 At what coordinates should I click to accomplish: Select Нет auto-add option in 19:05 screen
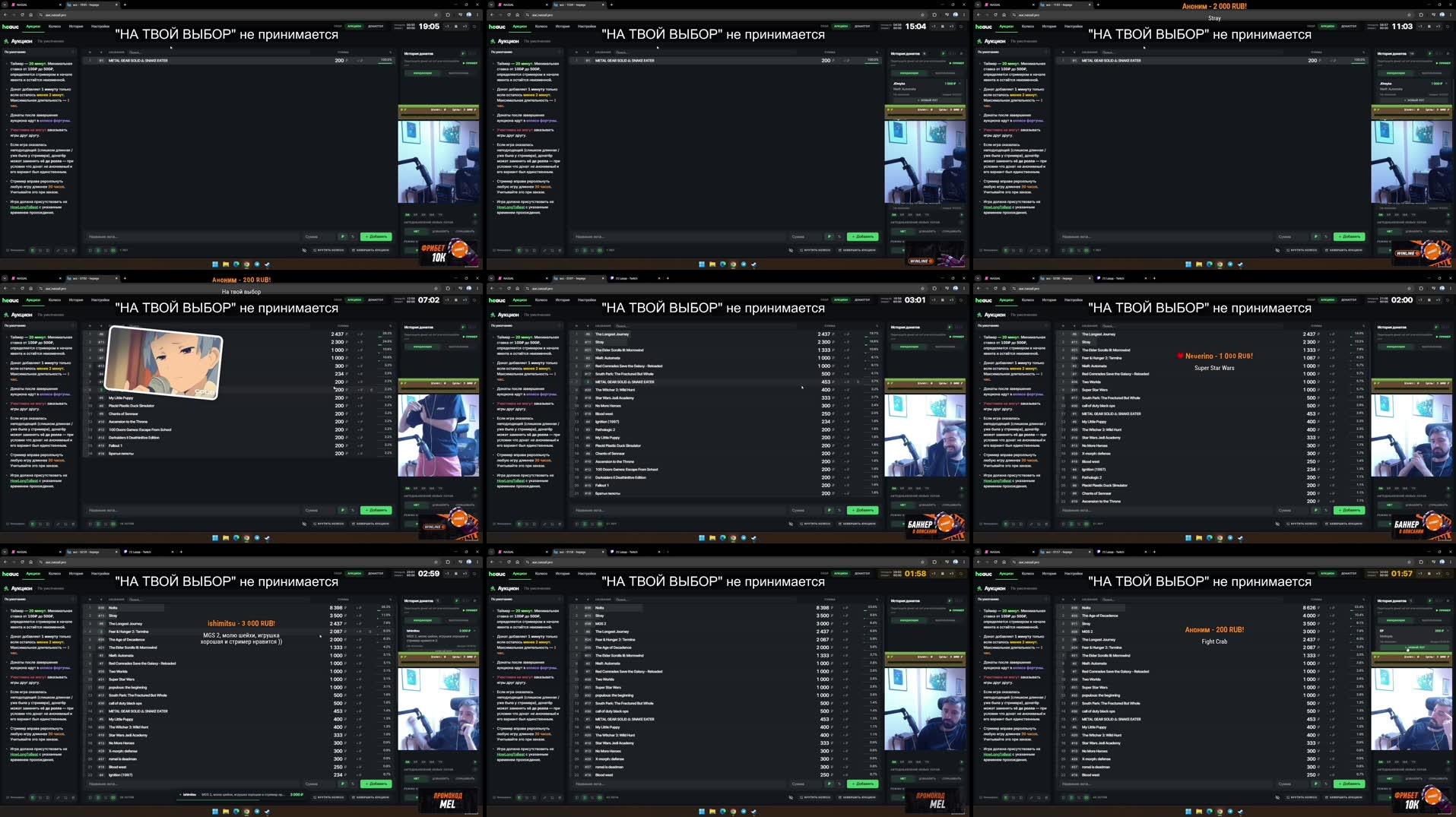click(x=416, y=231)
